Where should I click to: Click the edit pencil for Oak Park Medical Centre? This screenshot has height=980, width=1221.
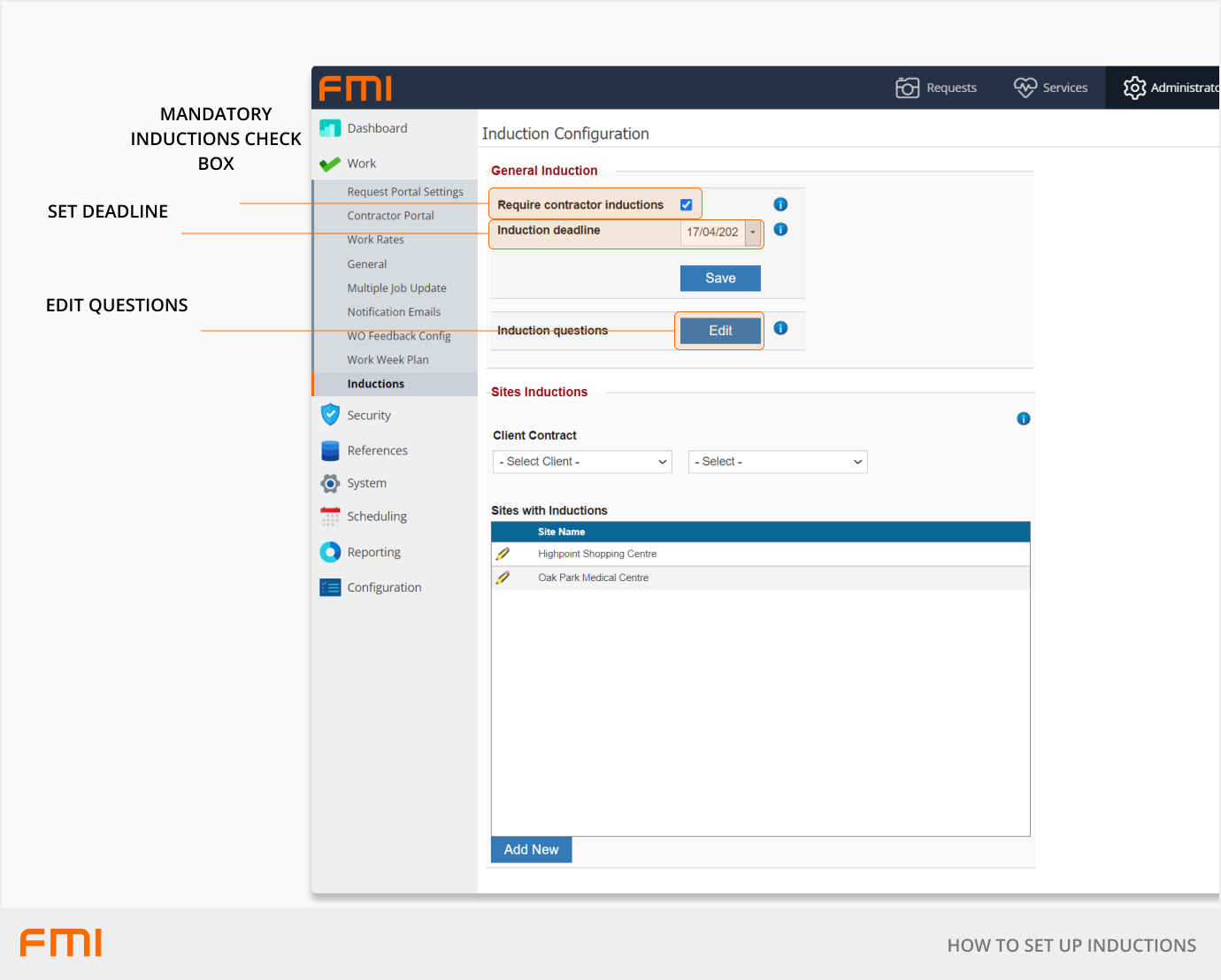[503, 578]
